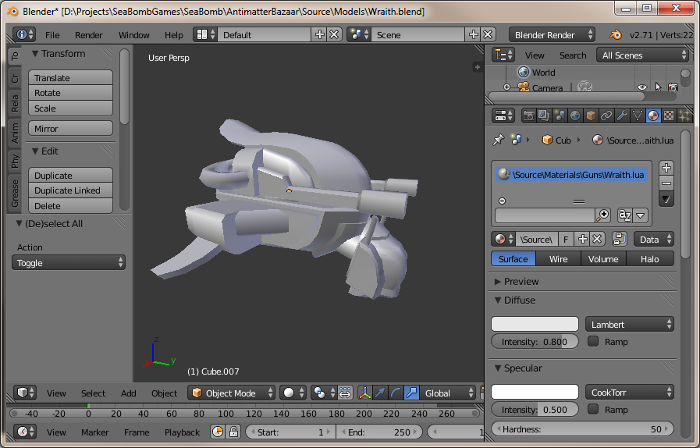This screenshot has height=448, width=700.
Task: Delete the current Scene with X button
Action: click(488, 34)
